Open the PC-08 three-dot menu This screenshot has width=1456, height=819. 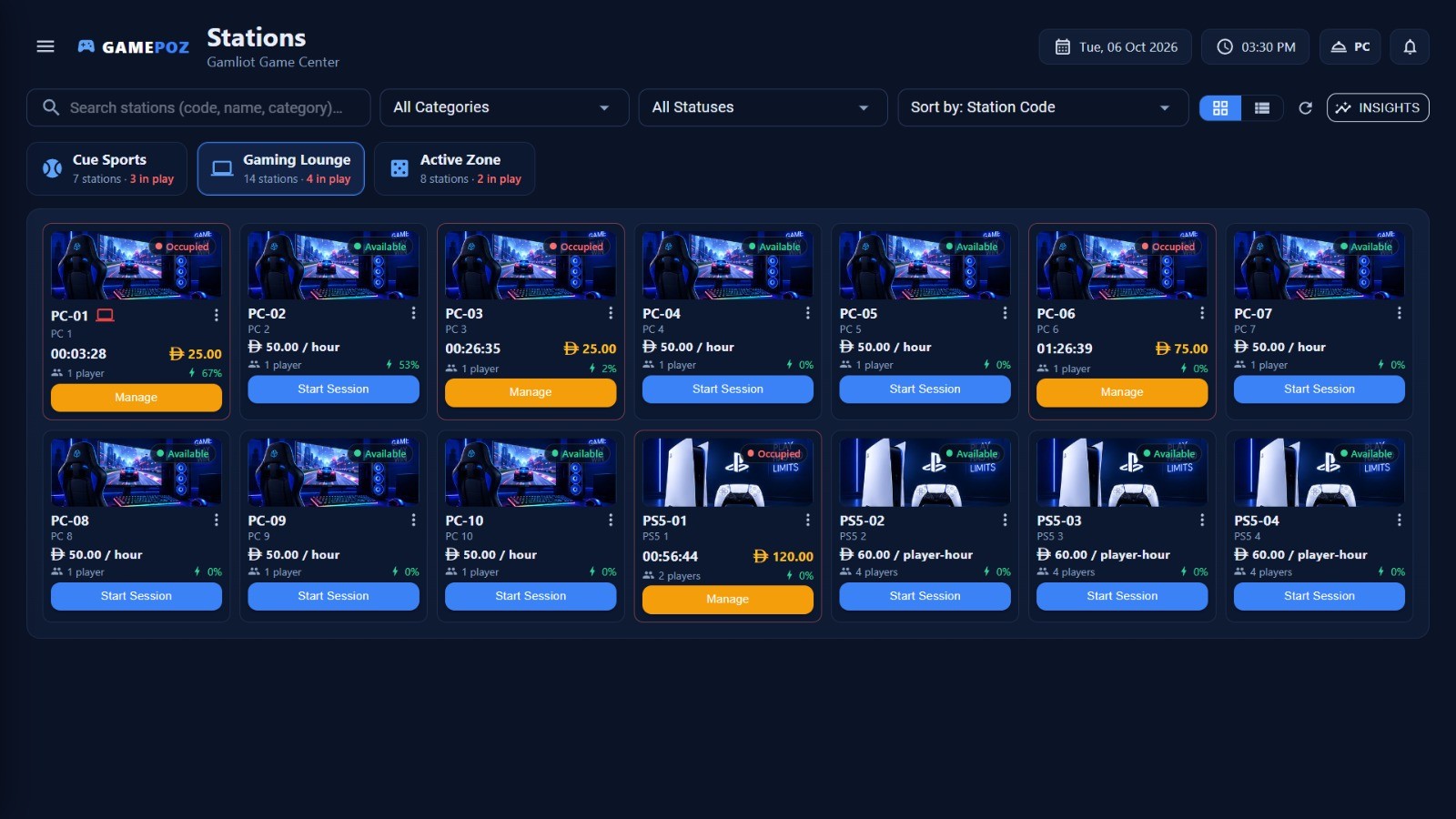coord(216,520)
